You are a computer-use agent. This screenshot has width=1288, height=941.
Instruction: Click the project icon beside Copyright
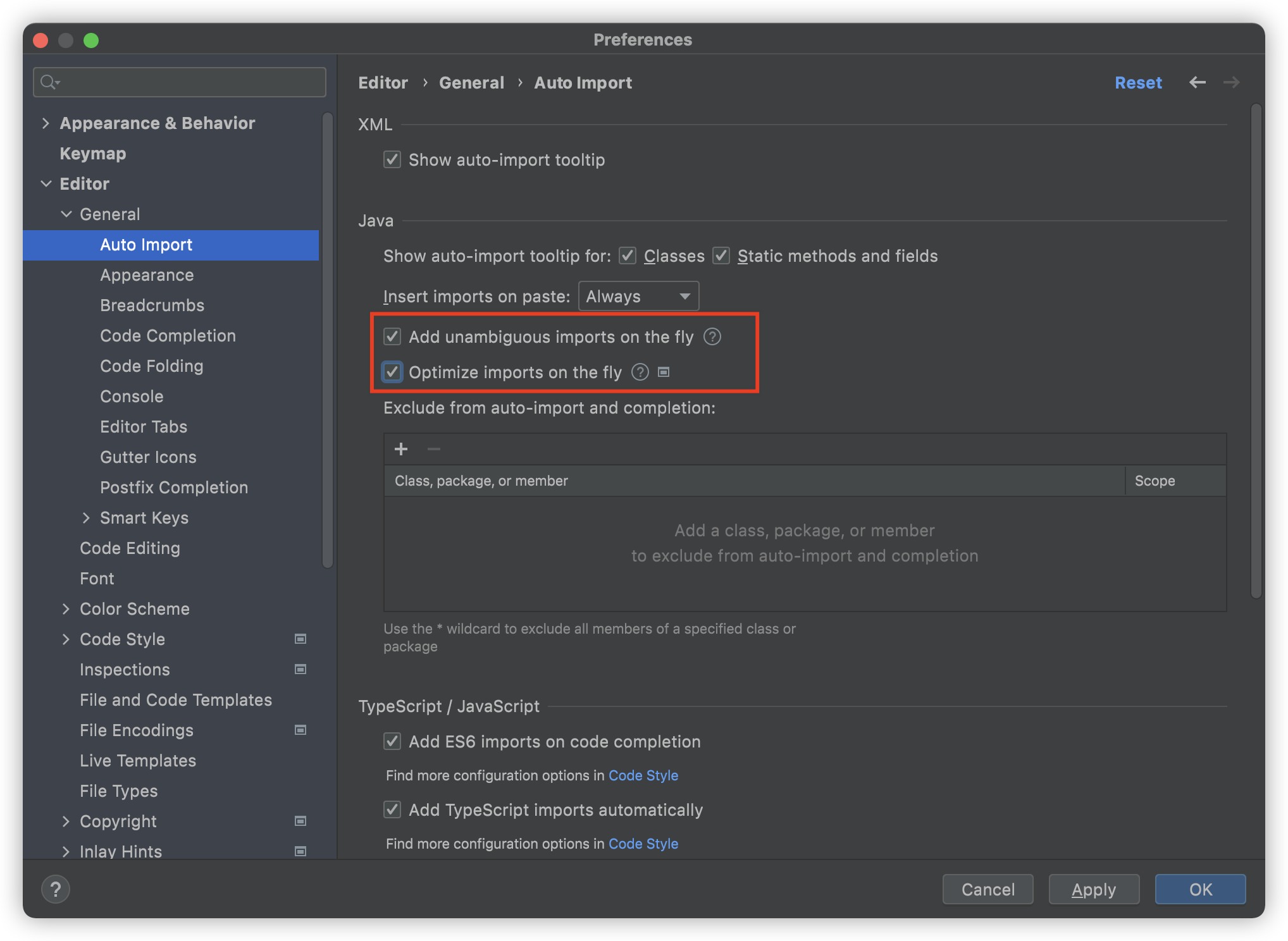300,821
